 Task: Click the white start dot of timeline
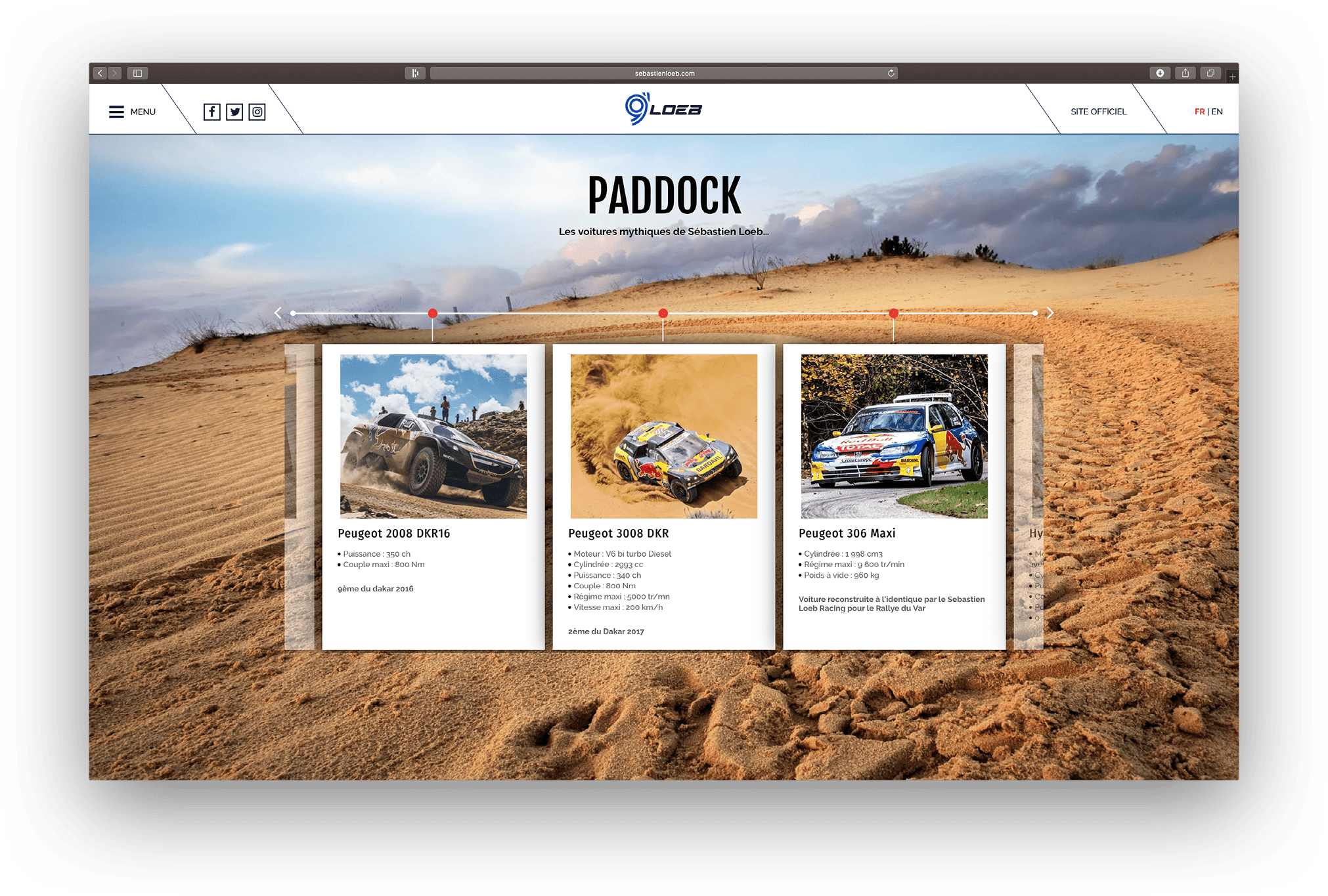click(x=293, y=313)
